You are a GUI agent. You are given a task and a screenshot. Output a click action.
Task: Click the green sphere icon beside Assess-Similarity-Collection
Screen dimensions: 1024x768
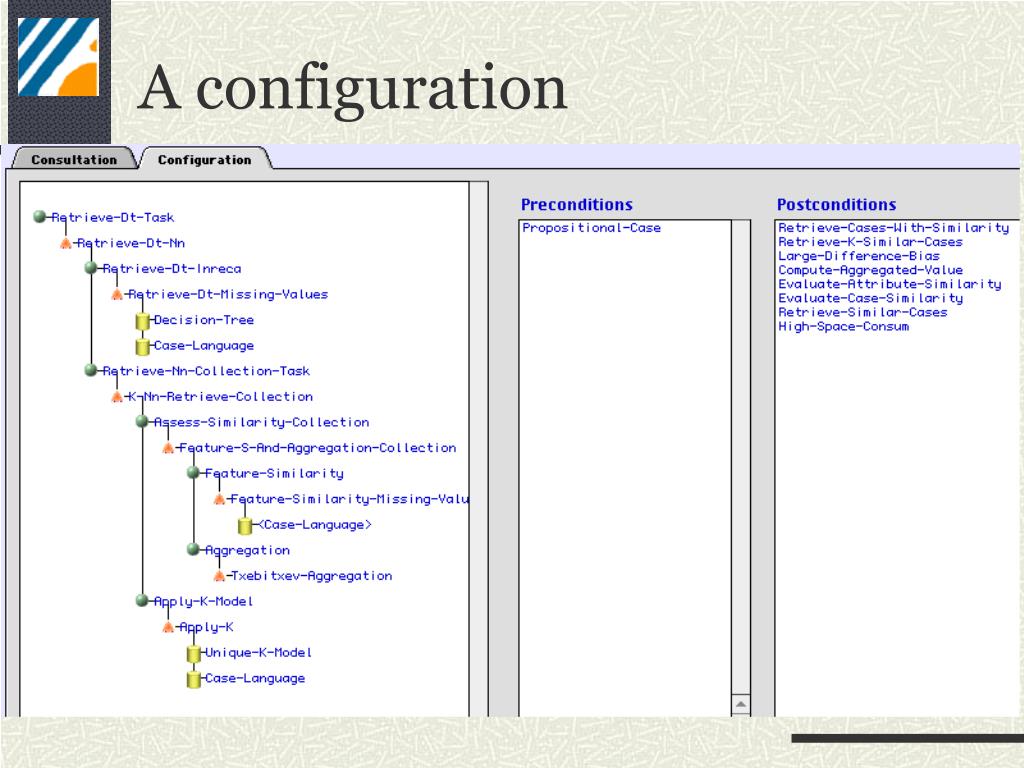coord(142,421)
